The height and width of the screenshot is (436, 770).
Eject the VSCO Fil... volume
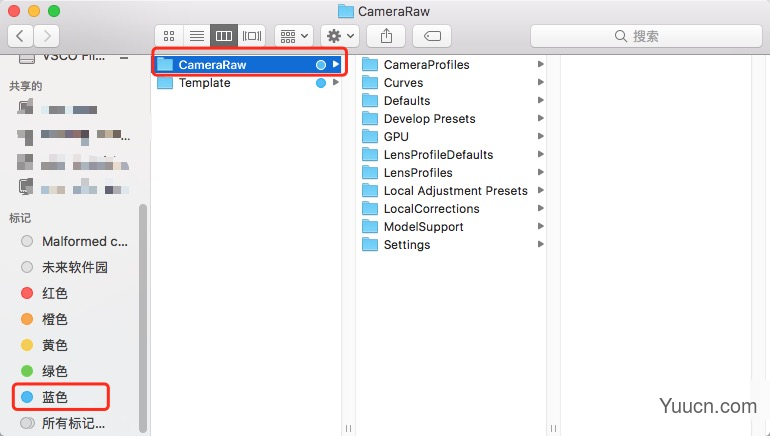124,57
